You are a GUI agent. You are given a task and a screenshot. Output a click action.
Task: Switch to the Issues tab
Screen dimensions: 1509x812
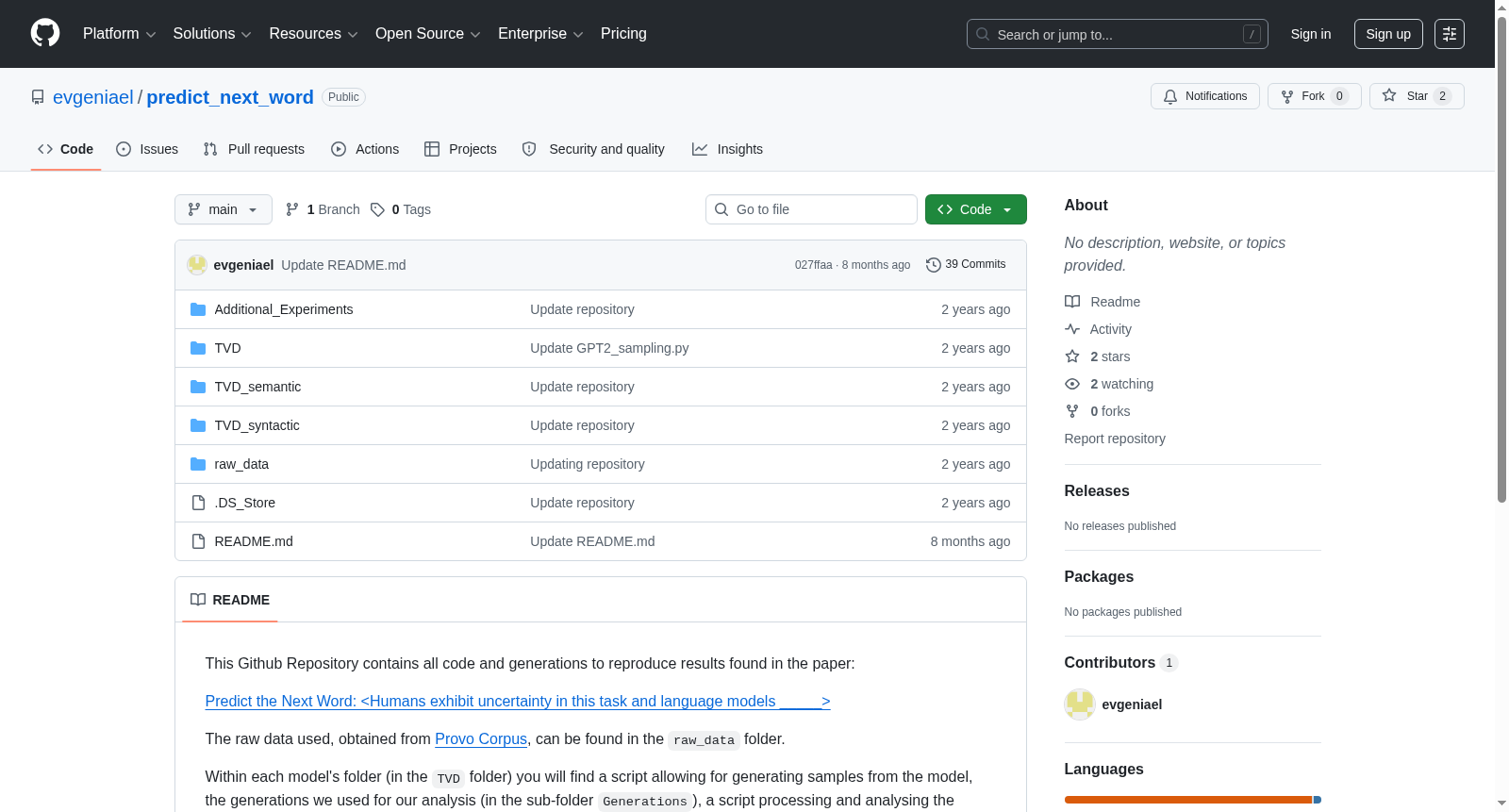tap(147, 149)
